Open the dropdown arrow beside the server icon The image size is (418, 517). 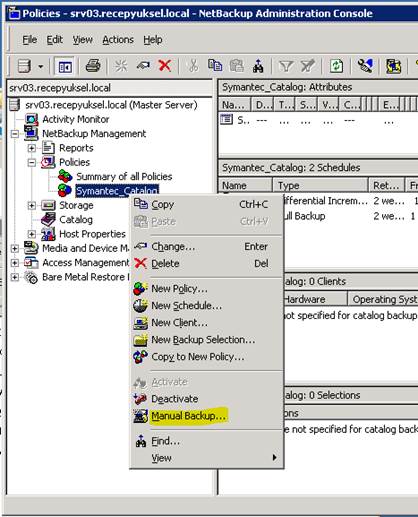[x=41, y=66]
